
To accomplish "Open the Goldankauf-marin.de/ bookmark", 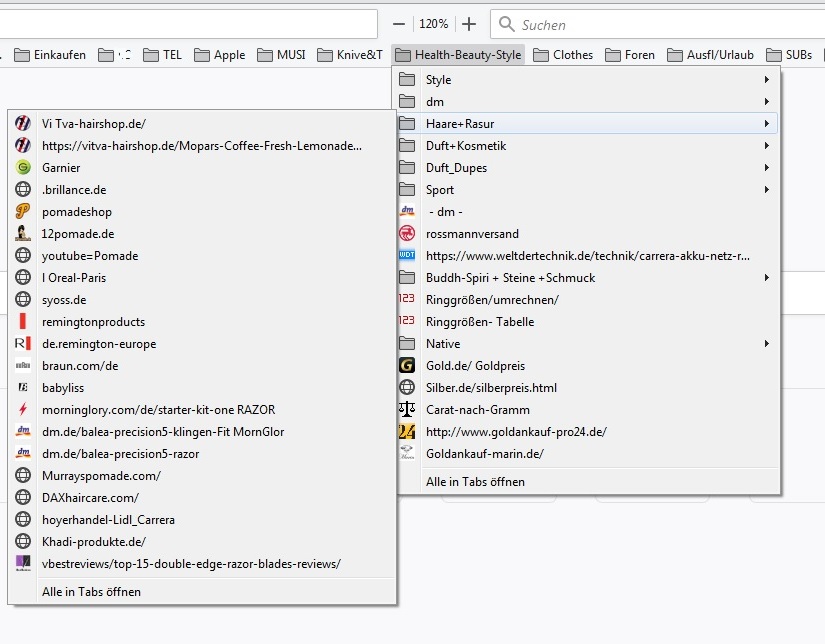I will click(586, 454).
